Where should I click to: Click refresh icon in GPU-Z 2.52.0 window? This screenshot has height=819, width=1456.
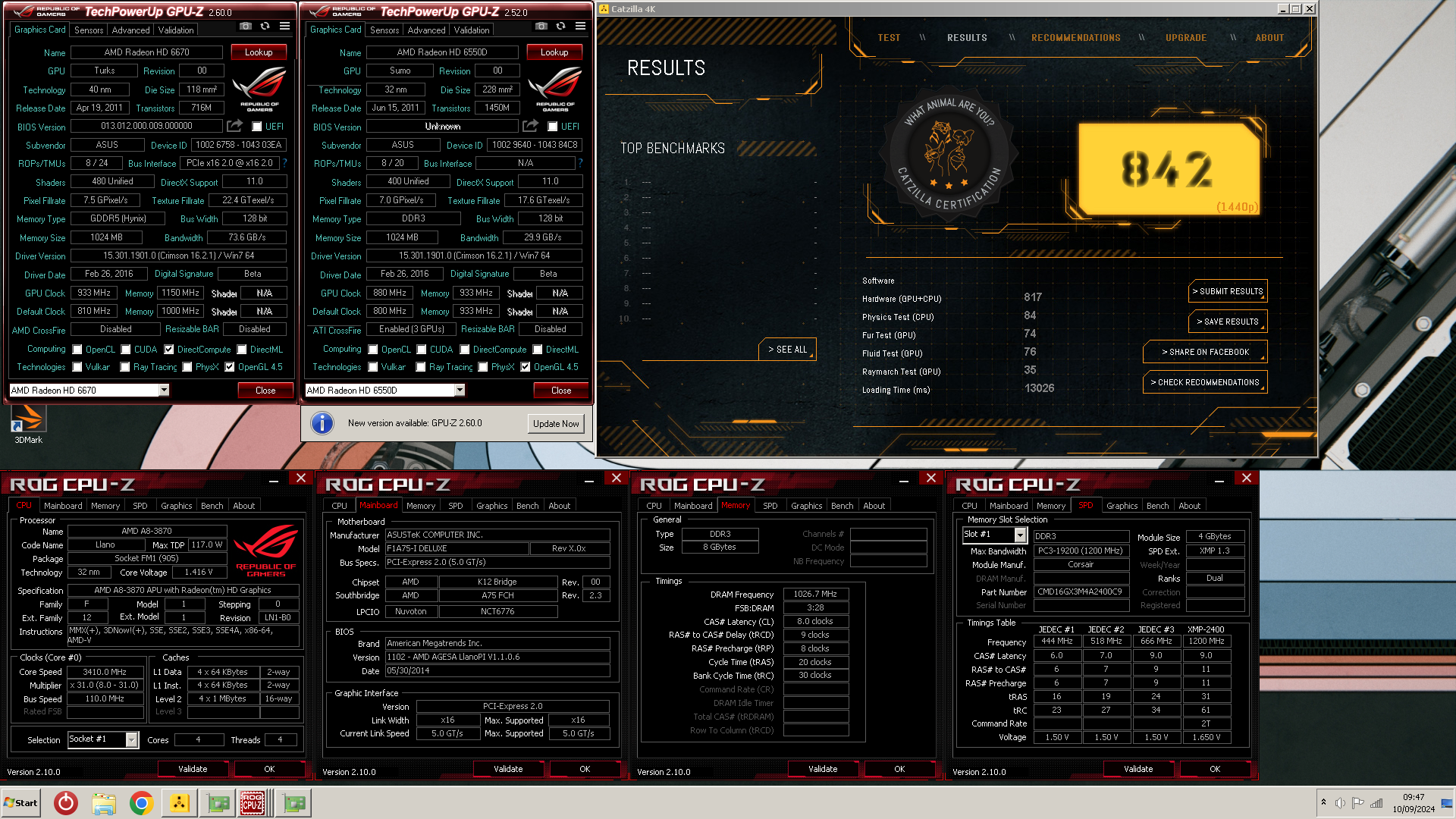click(x=560, y=27)
